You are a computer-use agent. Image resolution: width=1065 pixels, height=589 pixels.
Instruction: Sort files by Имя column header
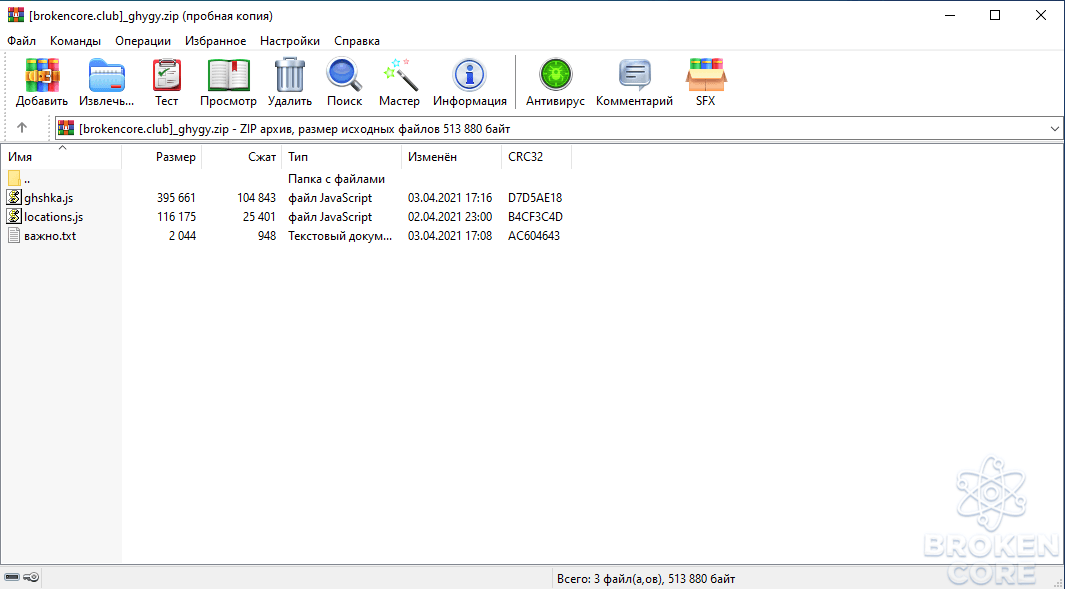coord(61,157)
